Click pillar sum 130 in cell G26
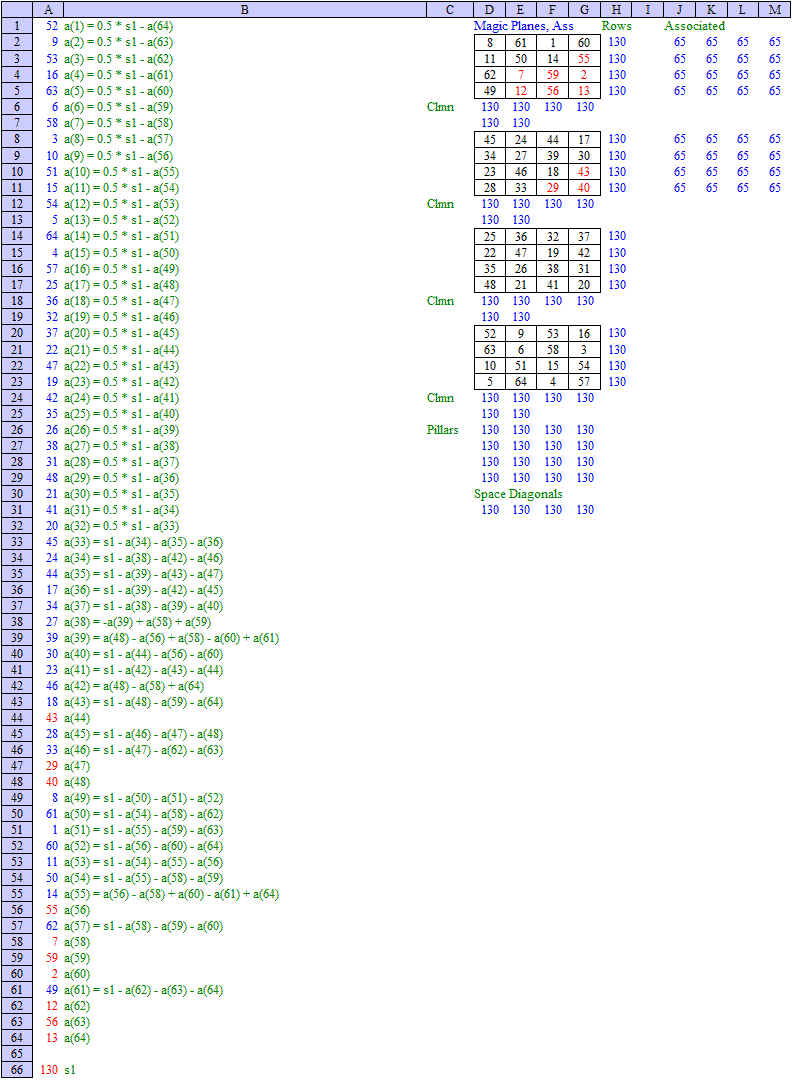This screenshot has width=792, height=1080. coord(585,430)
